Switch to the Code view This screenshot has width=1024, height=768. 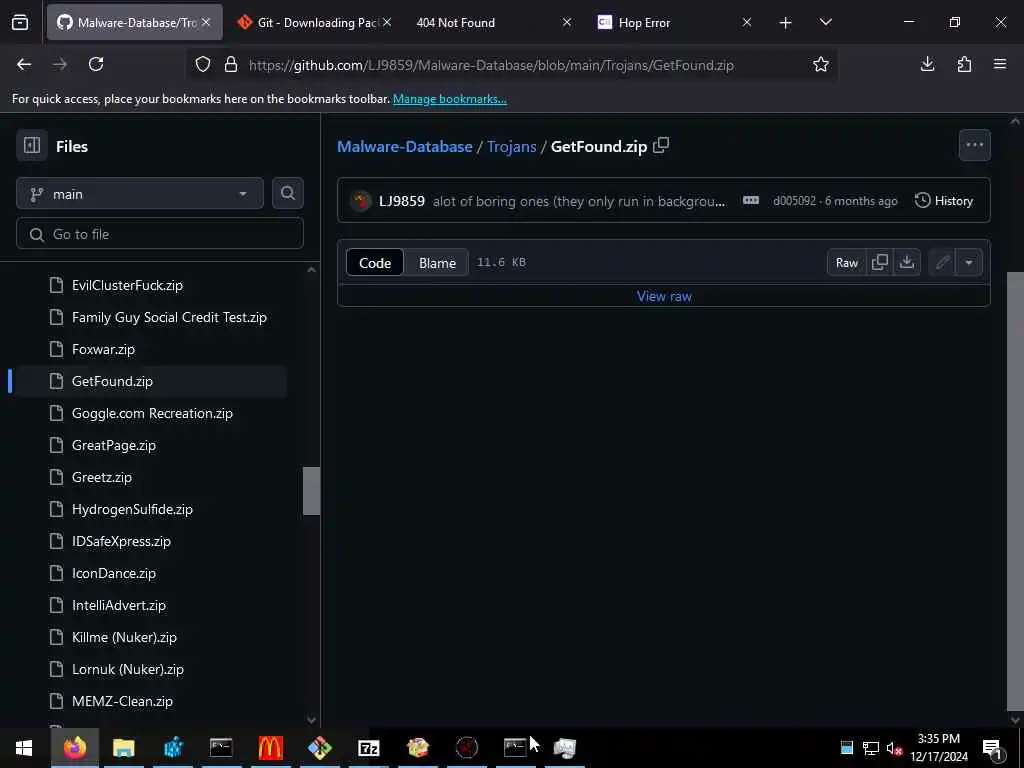pos(375,263)
